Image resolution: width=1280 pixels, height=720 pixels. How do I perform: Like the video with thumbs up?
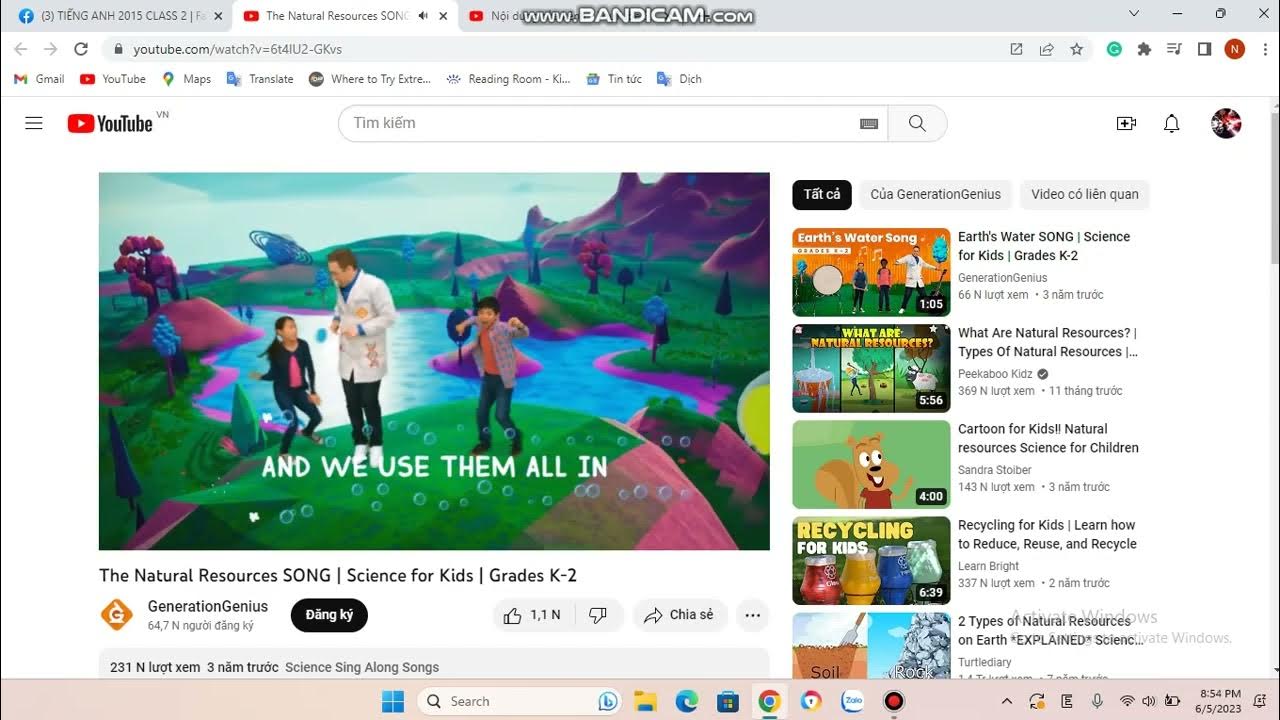coord(532,615)
